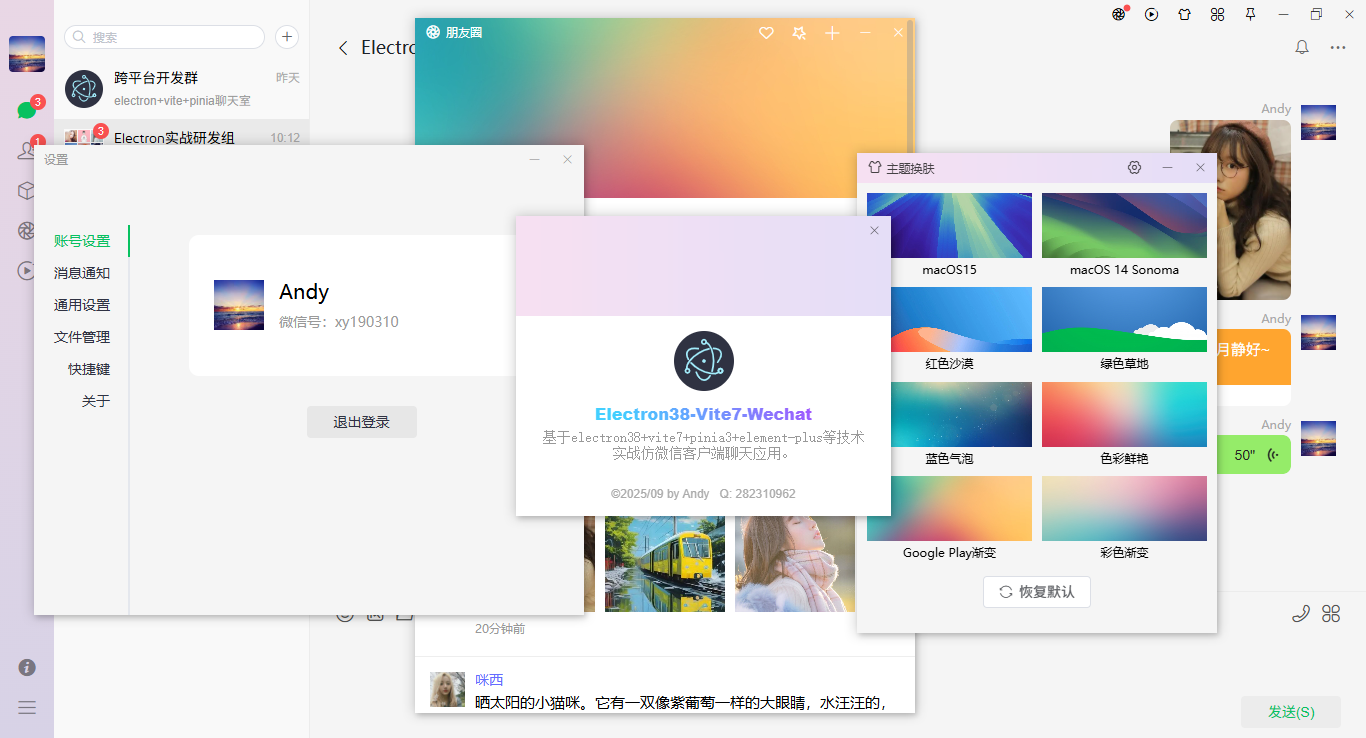Click 咪西's avatar in 朋友圈 feed

(447, 690)
